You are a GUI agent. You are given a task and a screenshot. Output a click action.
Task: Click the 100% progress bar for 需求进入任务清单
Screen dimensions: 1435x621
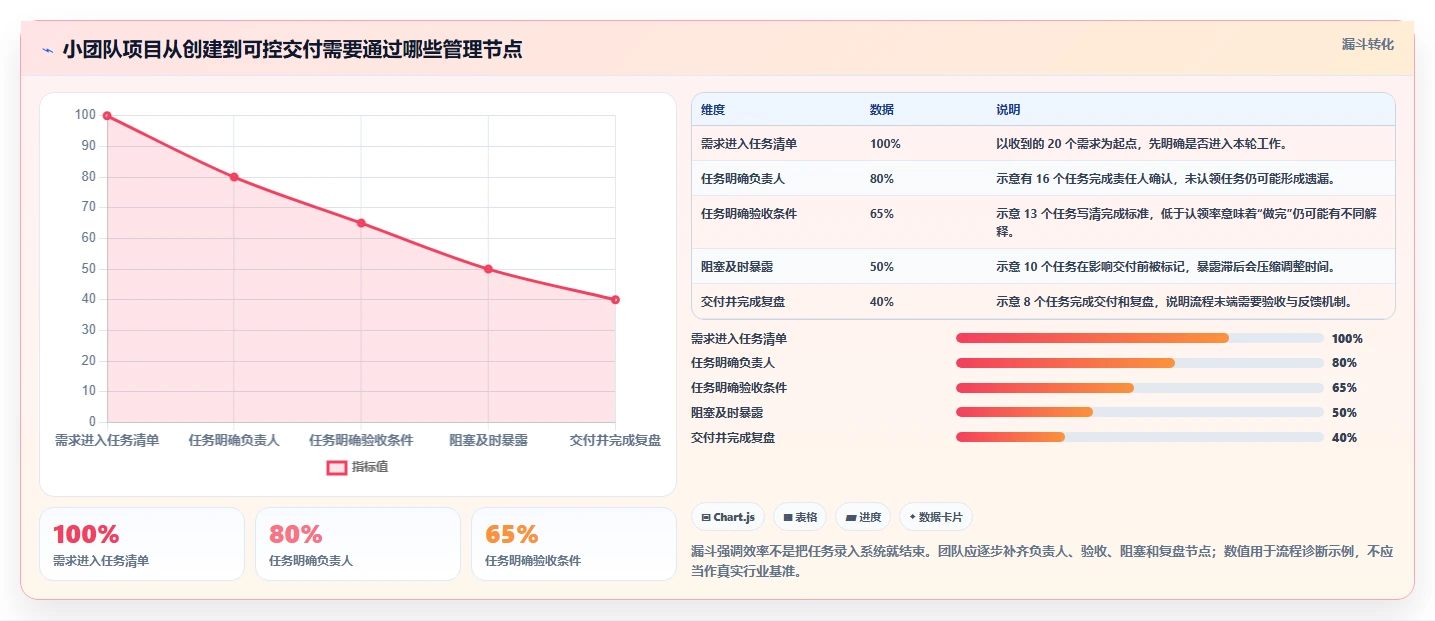coord(1140,338)
